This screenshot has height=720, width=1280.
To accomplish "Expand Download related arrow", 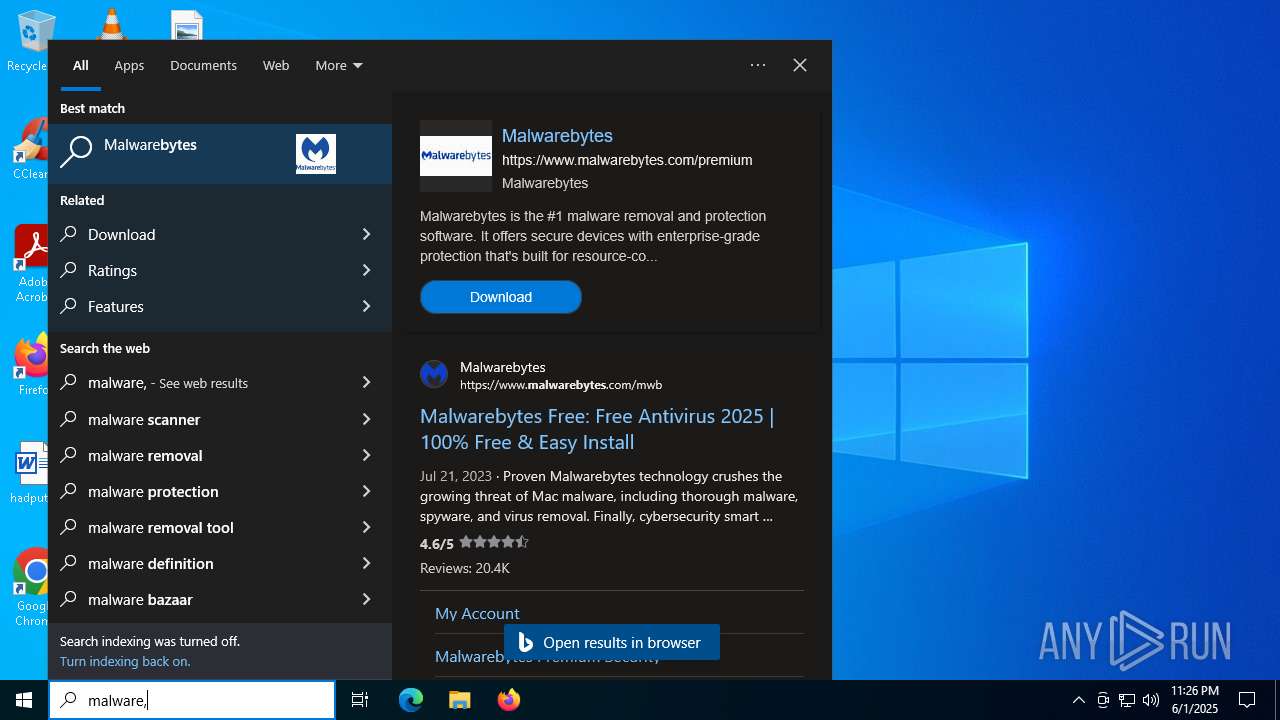I will pyautogui.click(x=366, y=234).
